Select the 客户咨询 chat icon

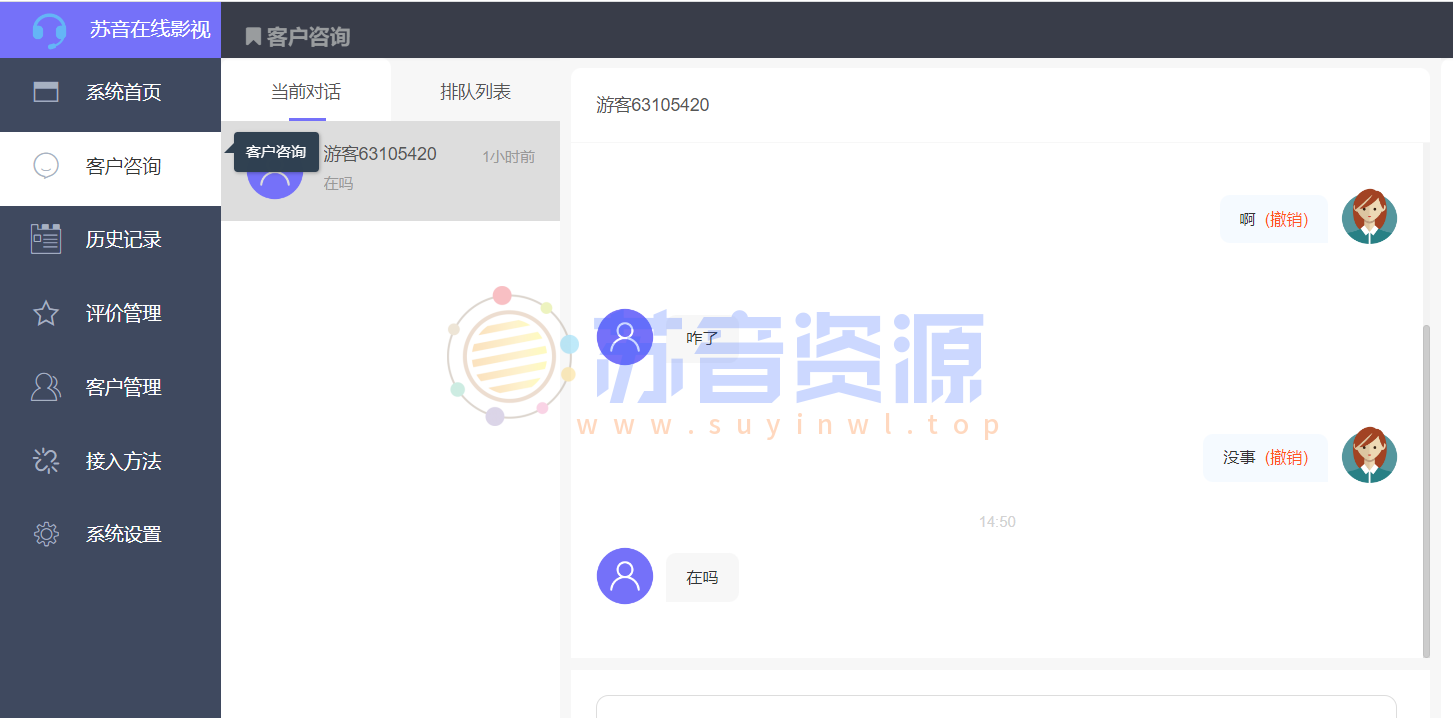pyautogui.click(x=45, y=165)
